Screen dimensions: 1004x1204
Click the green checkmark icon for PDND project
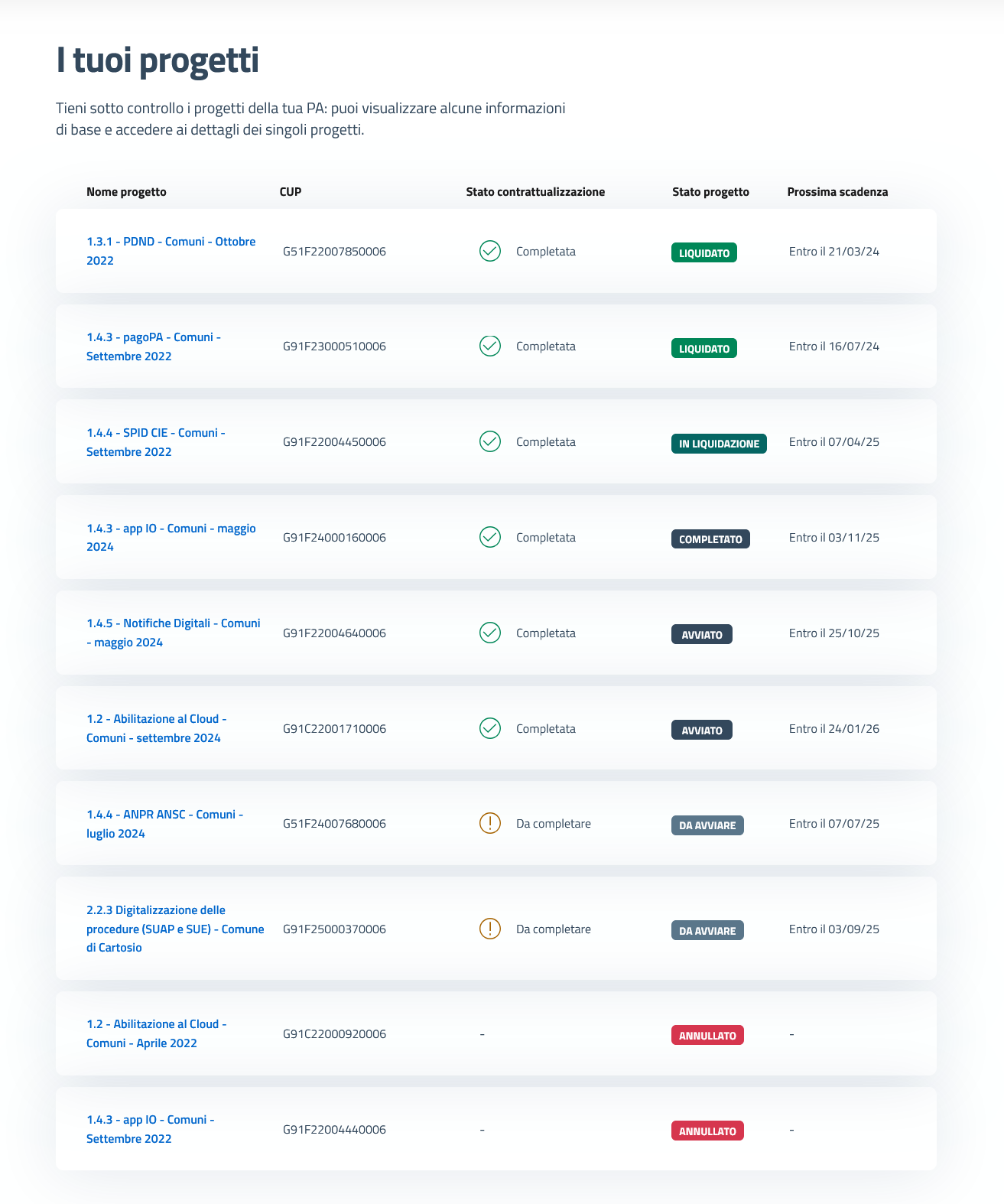[x=489, y=251]
